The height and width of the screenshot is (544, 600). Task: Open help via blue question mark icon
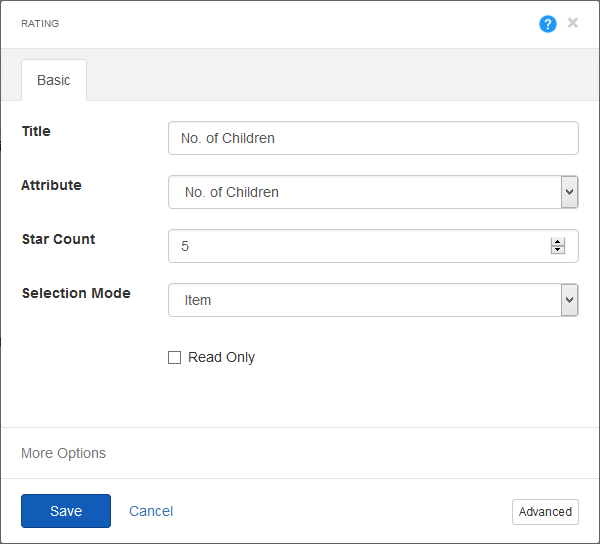(548, 24)
